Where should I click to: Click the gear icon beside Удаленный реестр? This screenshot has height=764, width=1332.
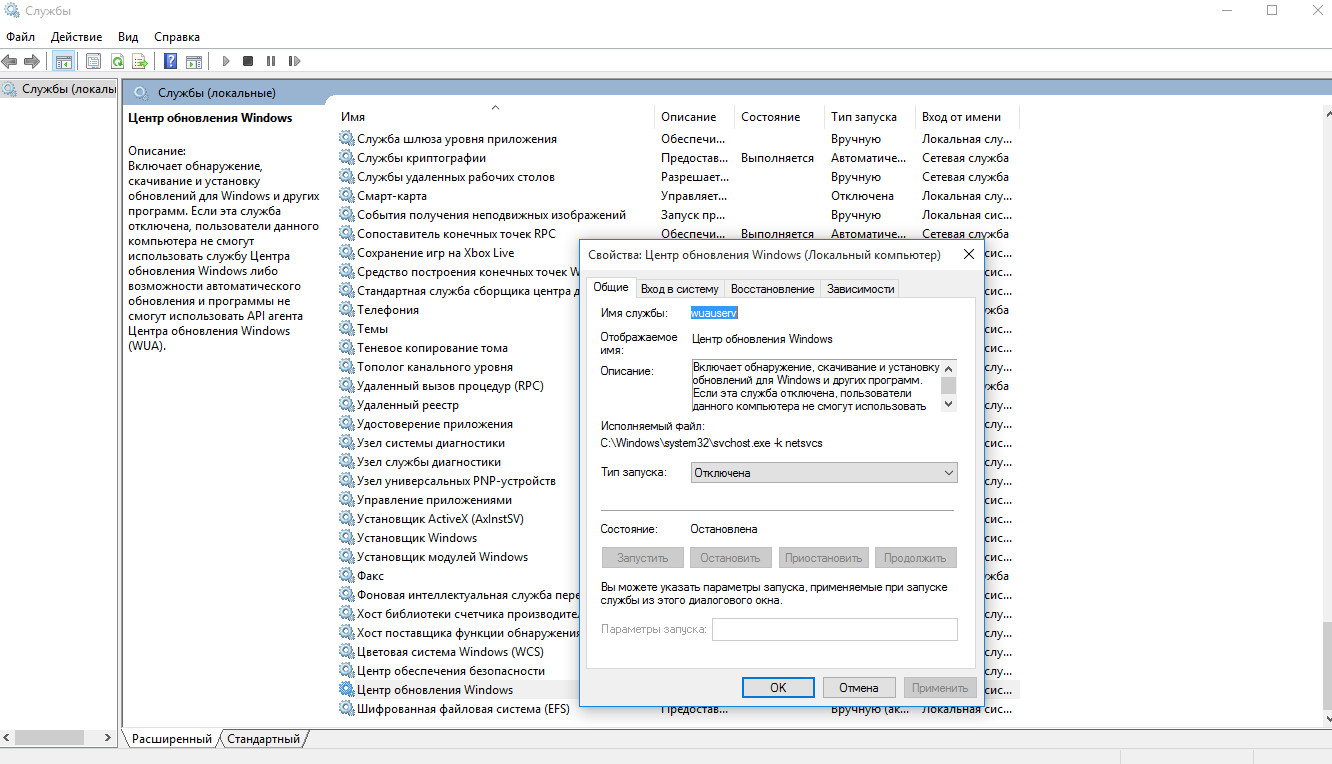click(x=347, y=405)
